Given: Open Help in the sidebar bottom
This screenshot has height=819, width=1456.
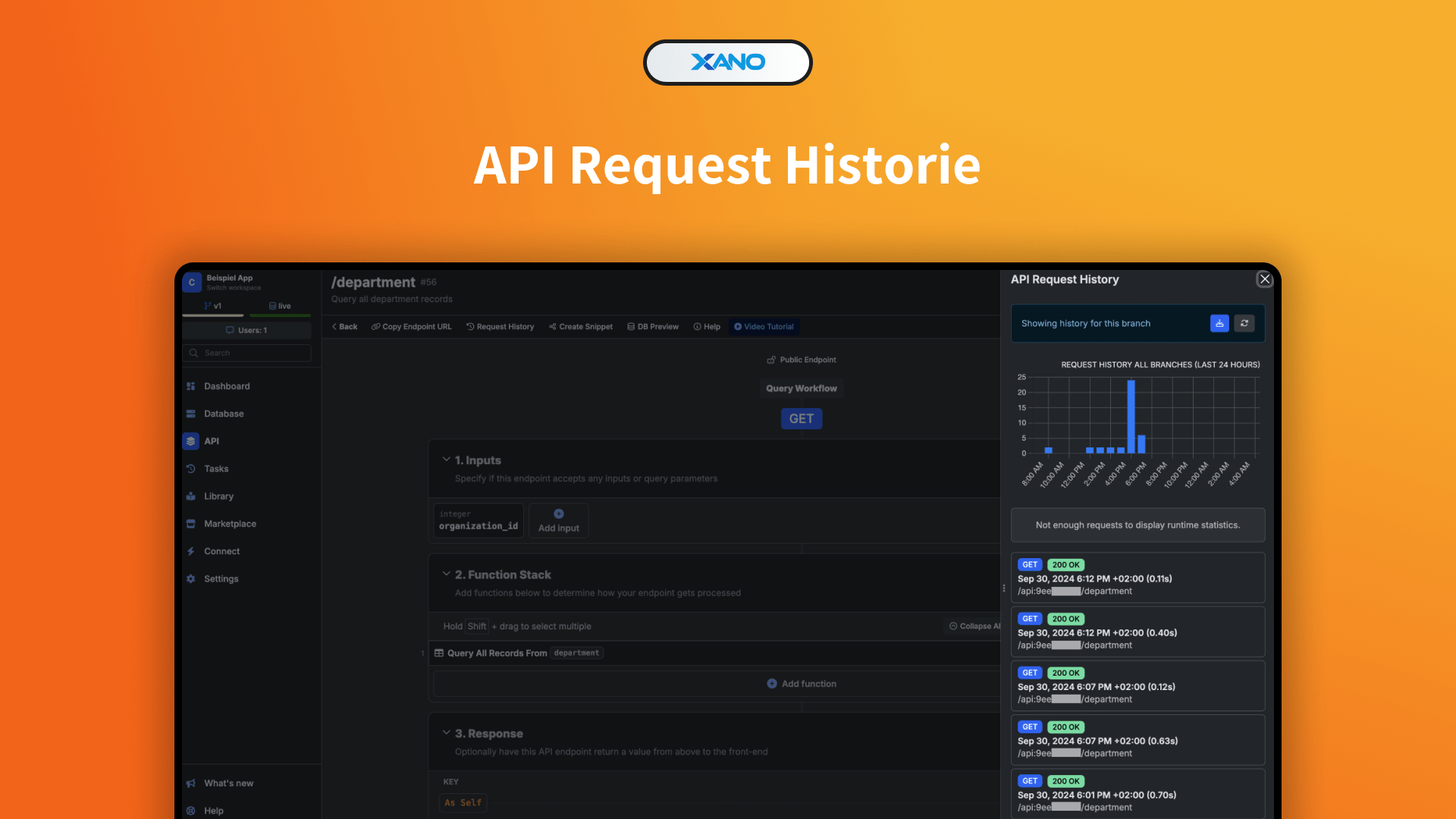Looking at the screenshot, I should pos(214,811).
